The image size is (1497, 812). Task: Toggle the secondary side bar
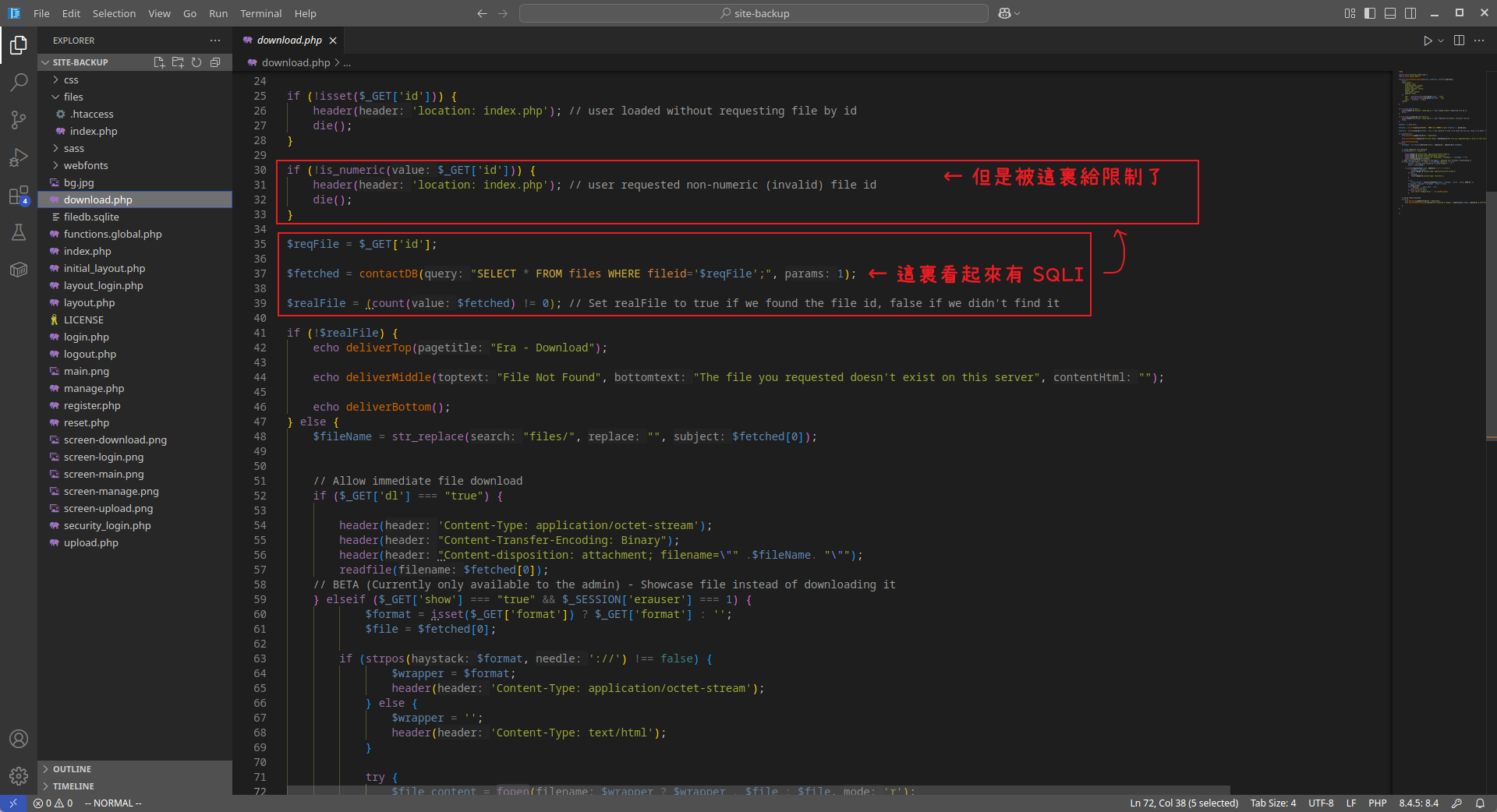click(1410, 13)
